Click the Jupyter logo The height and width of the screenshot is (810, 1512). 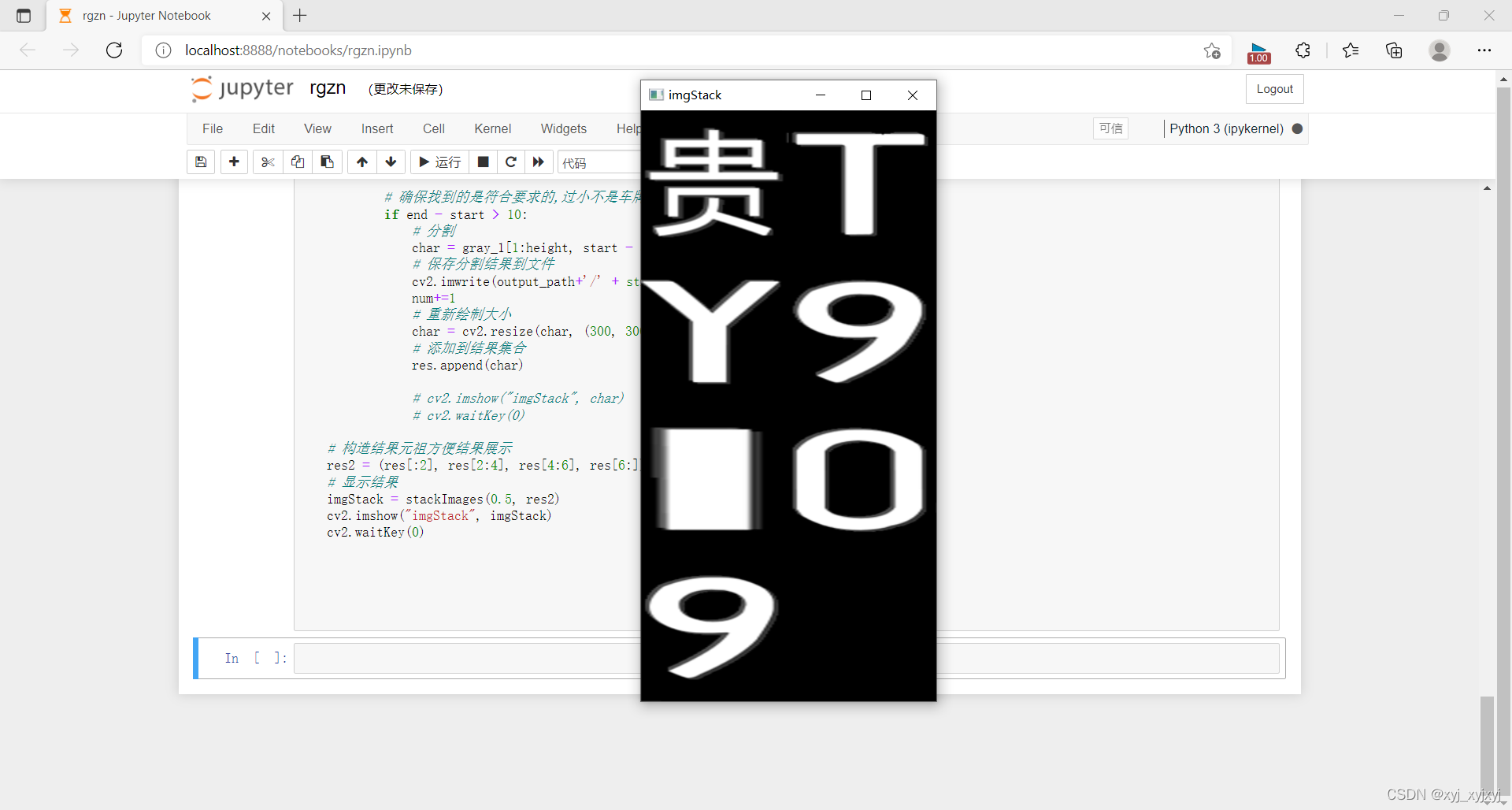click(x=243, y=88)
